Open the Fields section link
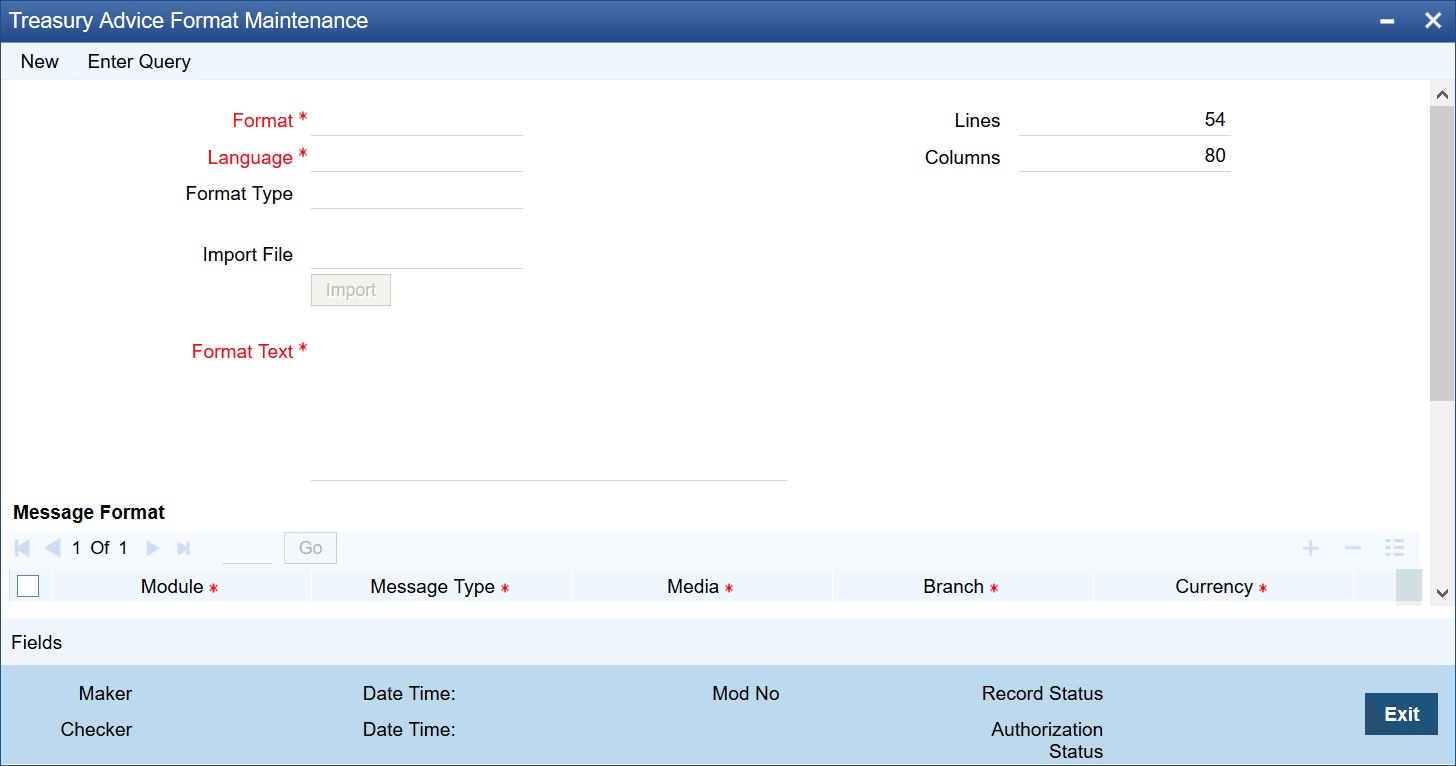This screenshot has height=766, width=1456. pyautogui.click(x=37, y=643)
